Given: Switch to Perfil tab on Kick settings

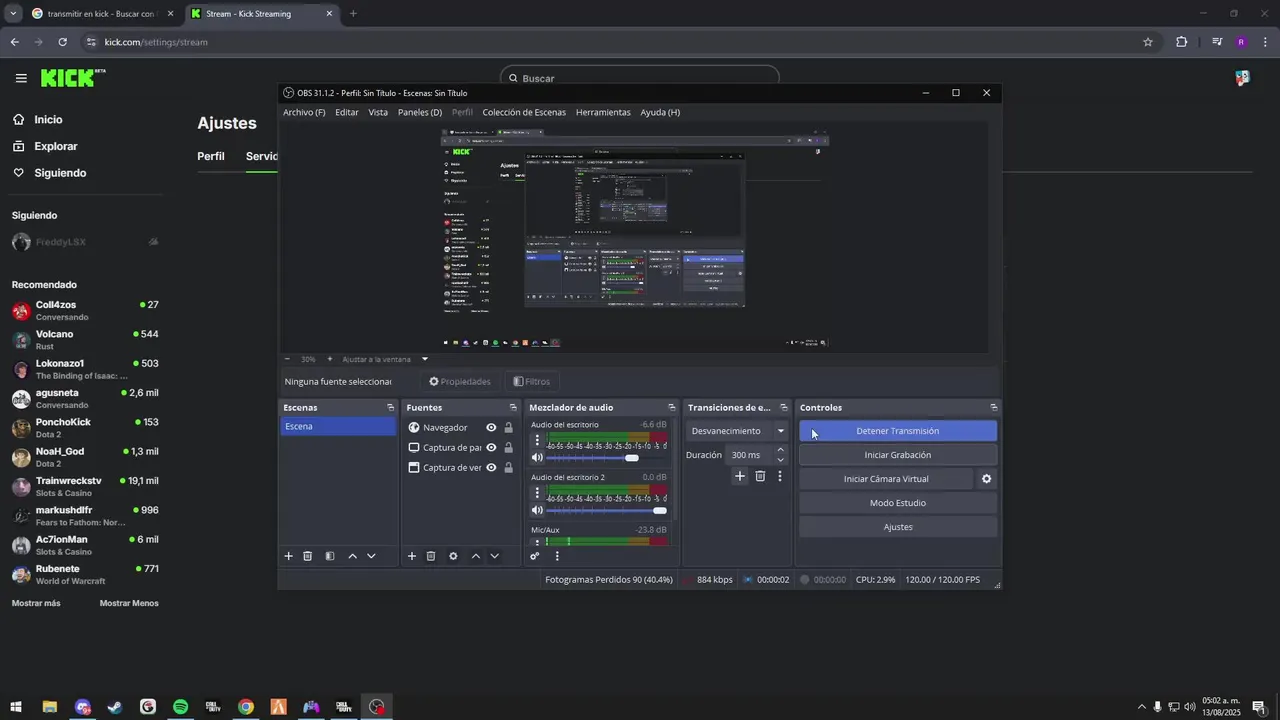Looking at the screenshot, I should pyautogui.click(x=211, y=156).
